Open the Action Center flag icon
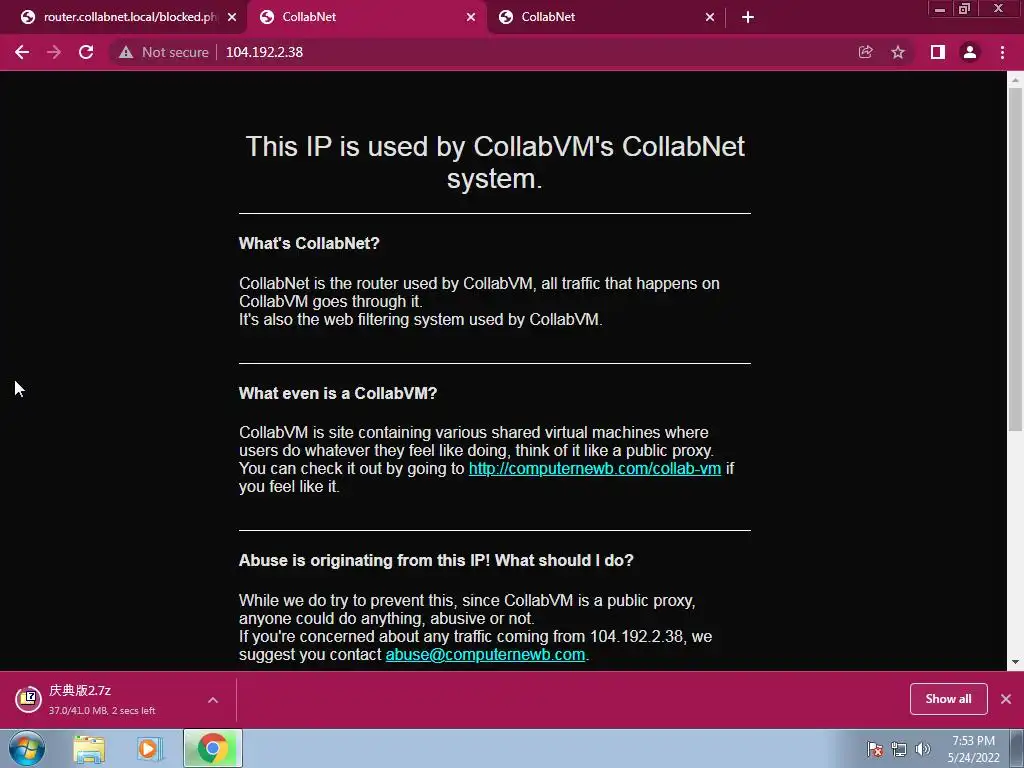Screen dimensions: 1024x768 [x=874, y=749]
